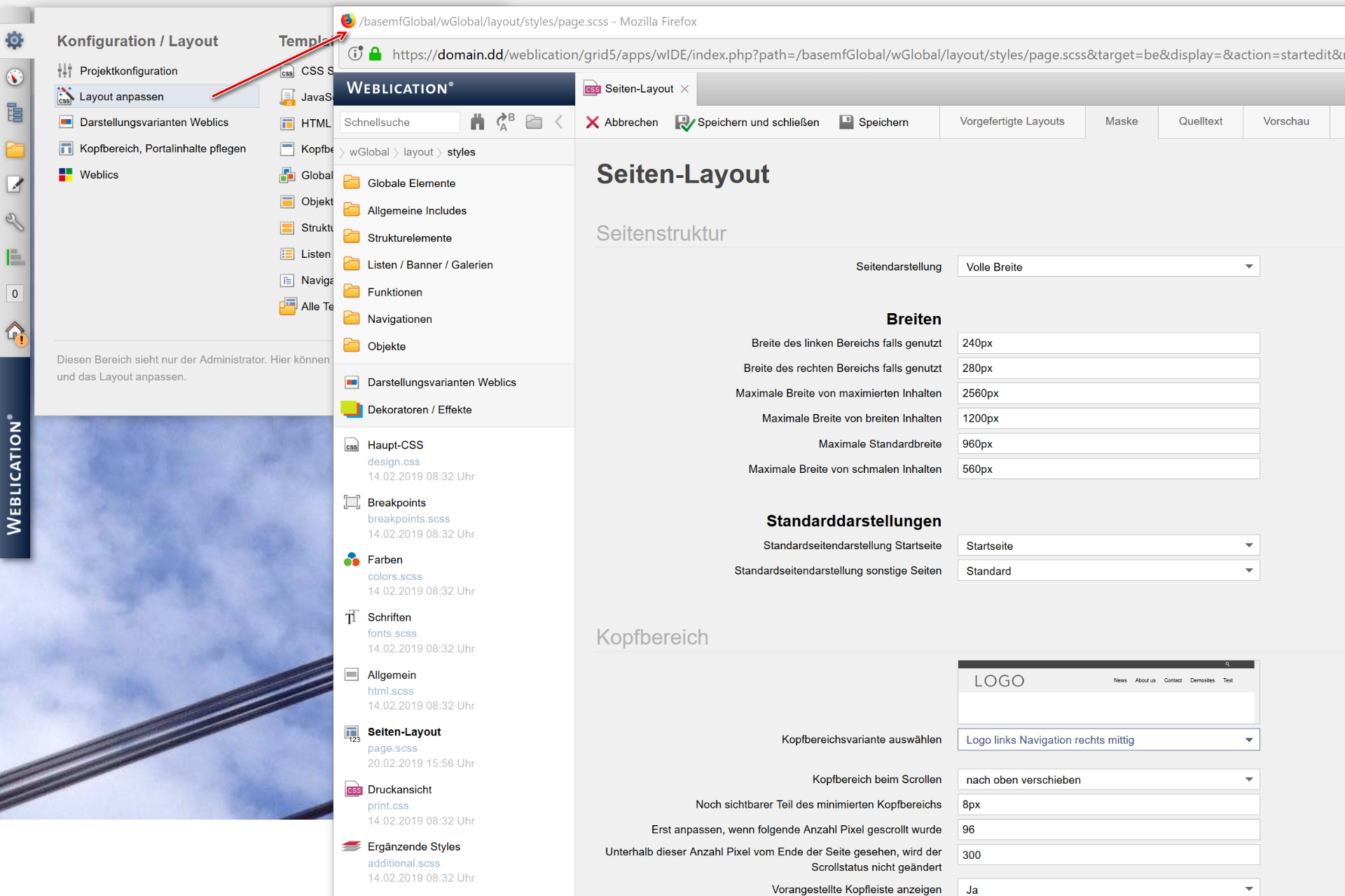Click into the Schnellsuche field
The width and height of the screenshot is (1345, 896).
399,122
